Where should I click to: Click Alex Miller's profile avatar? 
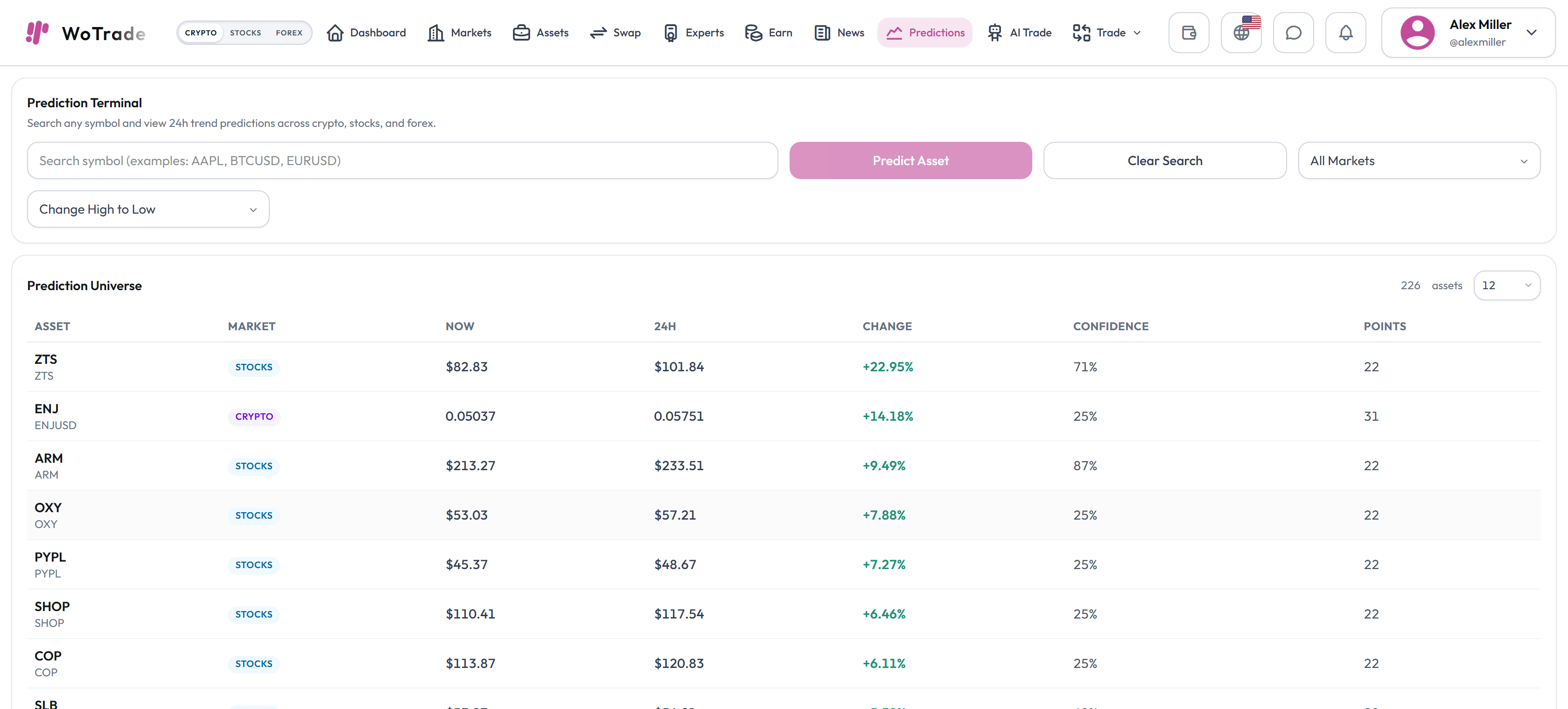(1418, 33)
